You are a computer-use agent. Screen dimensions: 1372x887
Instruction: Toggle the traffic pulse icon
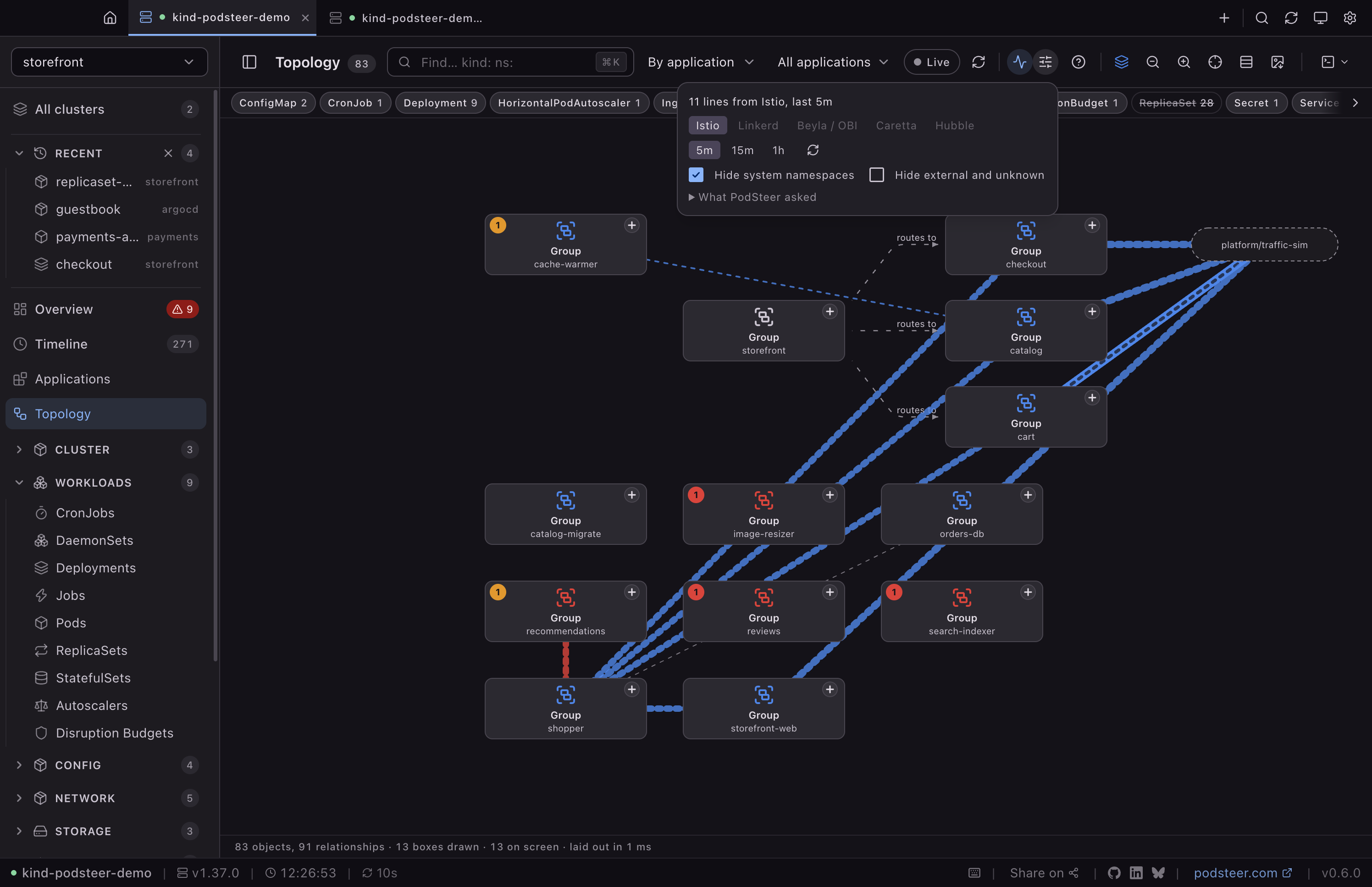click(1019, 62)
